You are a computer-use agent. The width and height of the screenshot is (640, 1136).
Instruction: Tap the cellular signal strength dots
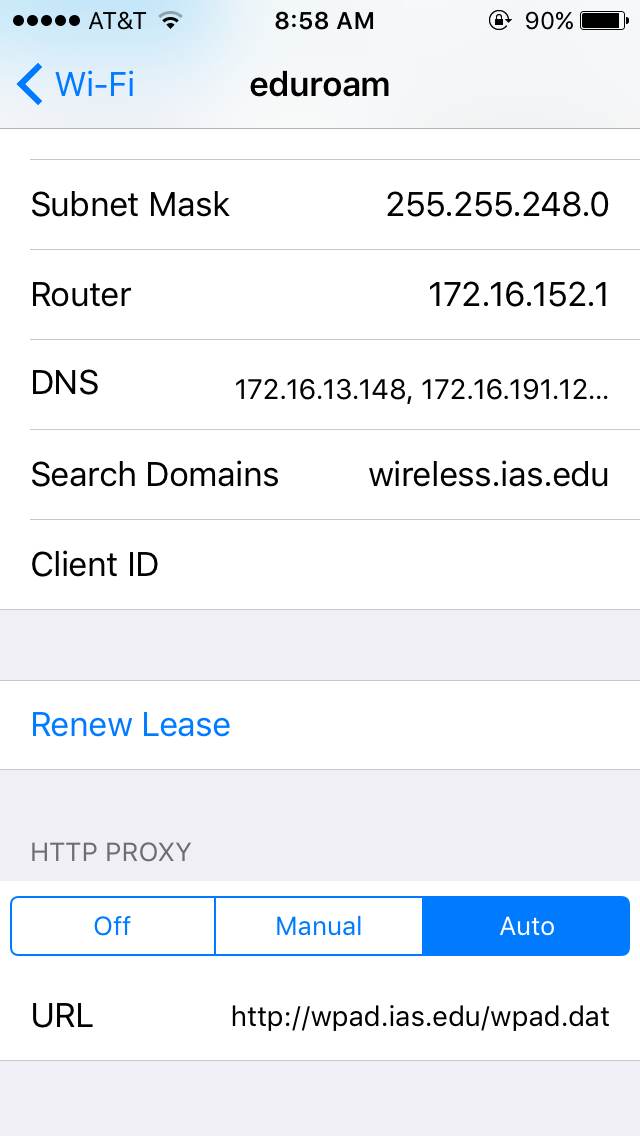click(x=43, y=21)
